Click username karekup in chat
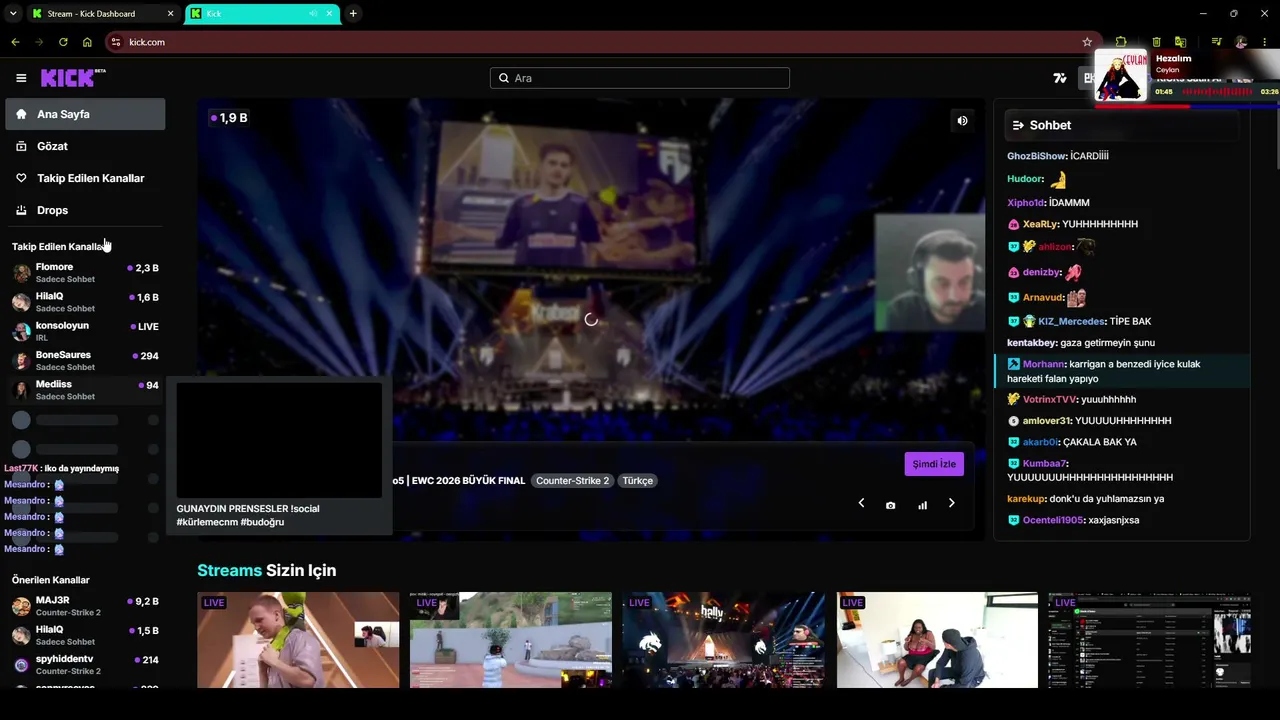 point(1026,499)
